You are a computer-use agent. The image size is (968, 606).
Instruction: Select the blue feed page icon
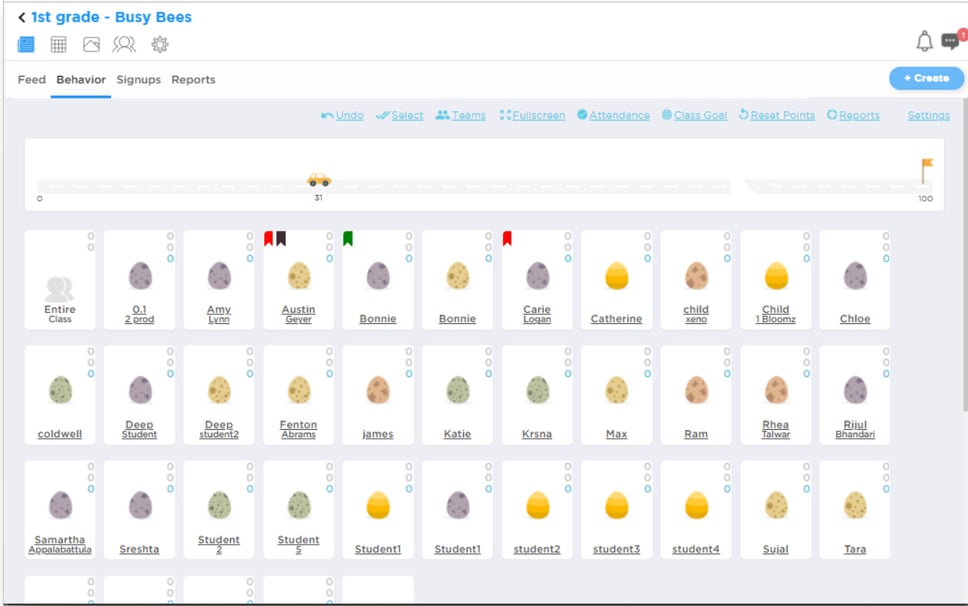(26, 44)
